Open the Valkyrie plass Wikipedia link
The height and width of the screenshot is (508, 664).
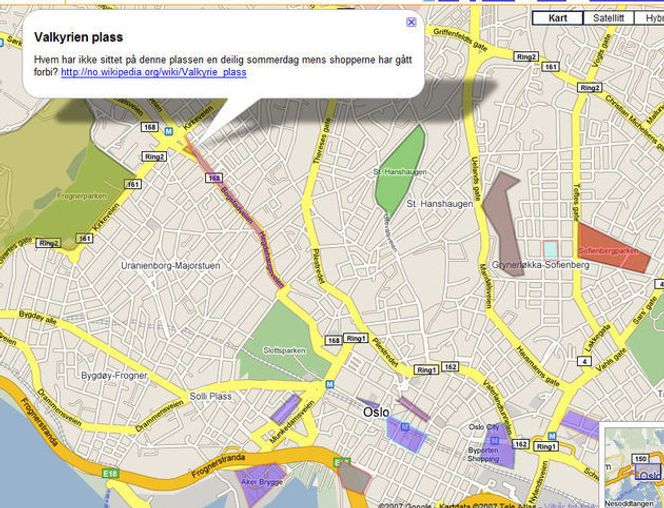[154, 72]
